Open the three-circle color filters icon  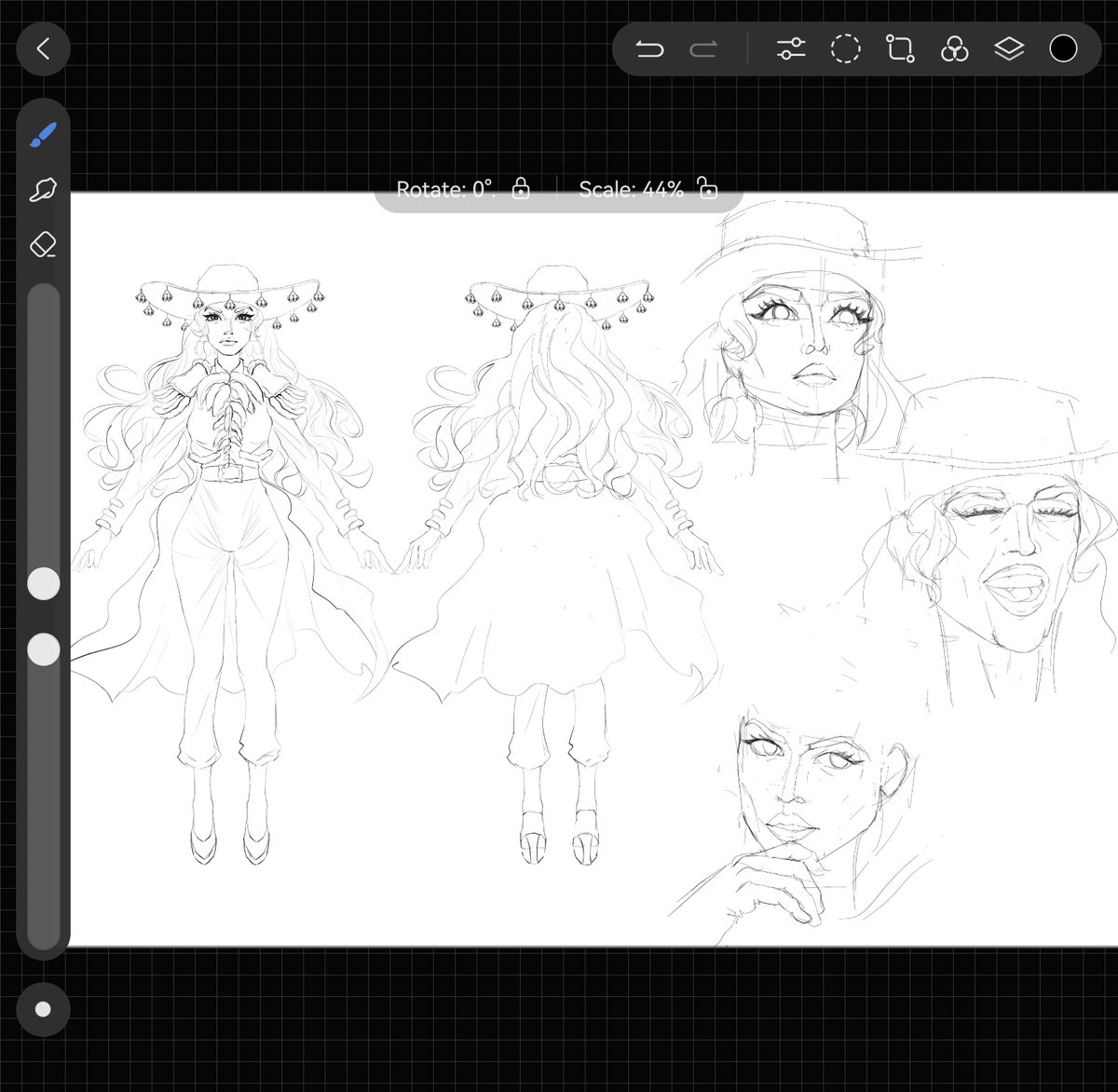[954, 49]
